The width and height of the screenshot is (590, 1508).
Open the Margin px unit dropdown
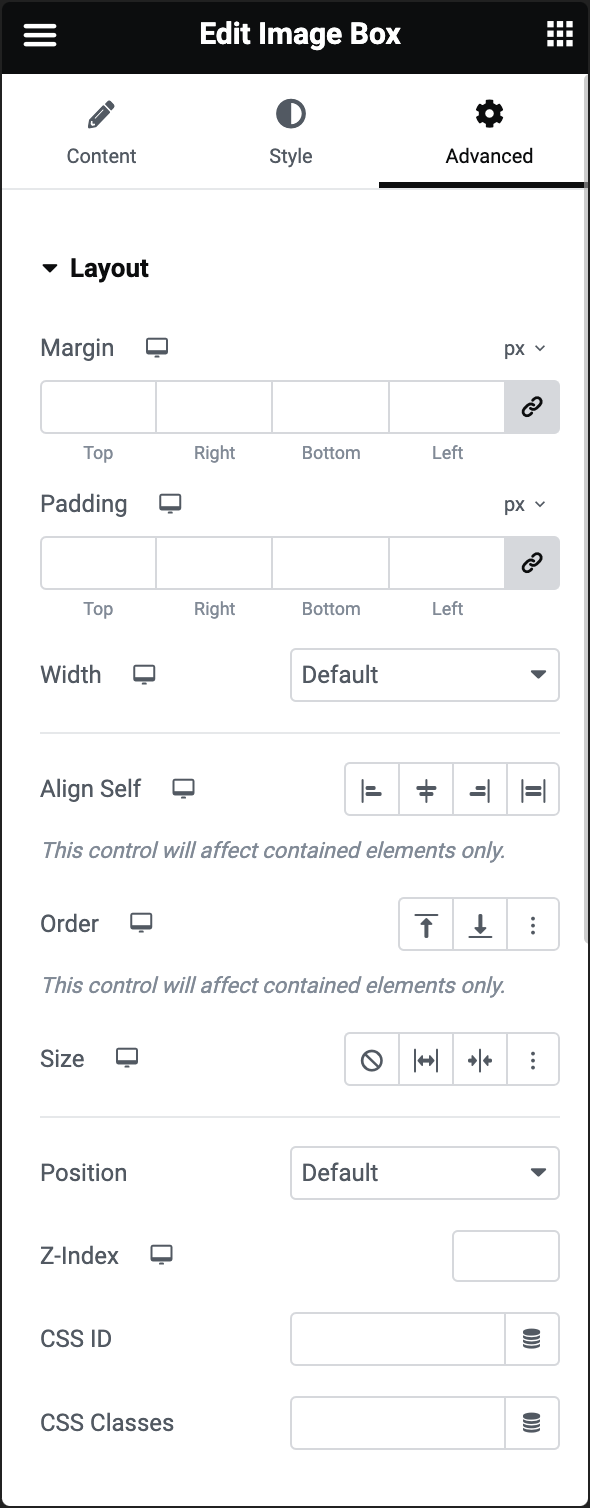tap(525, 347)
